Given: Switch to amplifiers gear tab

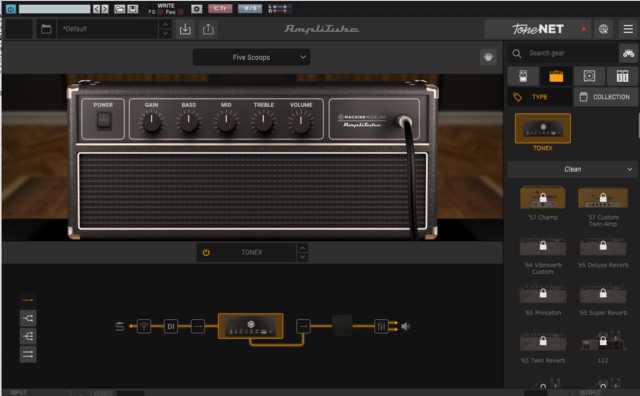Looking at the screenshot, I should tap(556, 76).
